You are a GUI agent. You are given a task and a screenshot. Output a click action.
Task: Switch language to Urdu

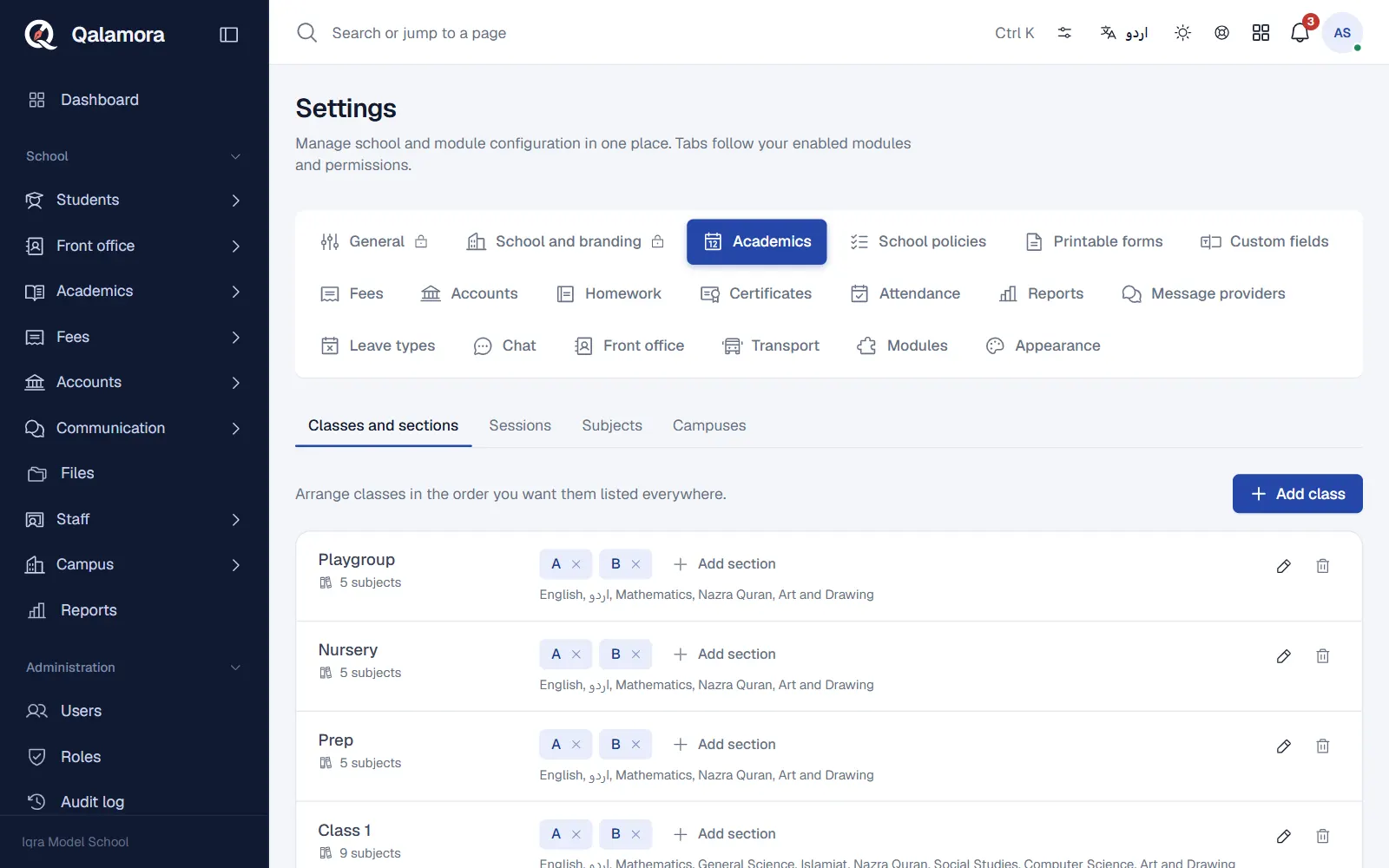coord(1124,33)
